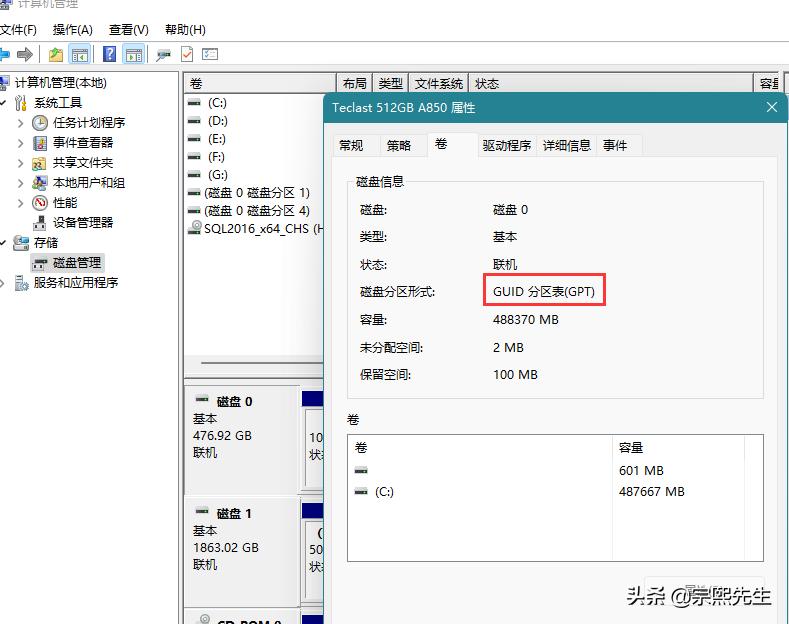Viewport: 789px width, 624px height.
Task: Sort by the 状态 column header
Action: pyautogui.click(x=611, y=84)
